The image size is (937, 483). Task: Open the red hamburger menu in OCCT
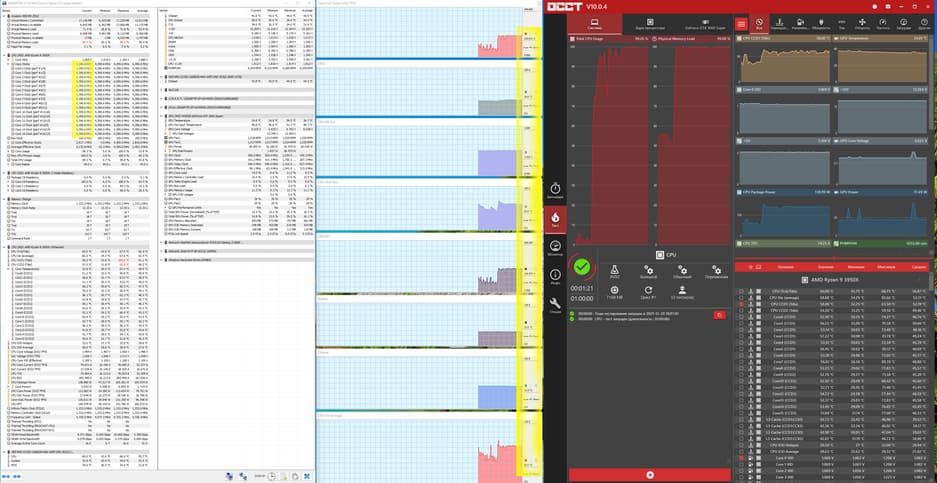(741, 25)
